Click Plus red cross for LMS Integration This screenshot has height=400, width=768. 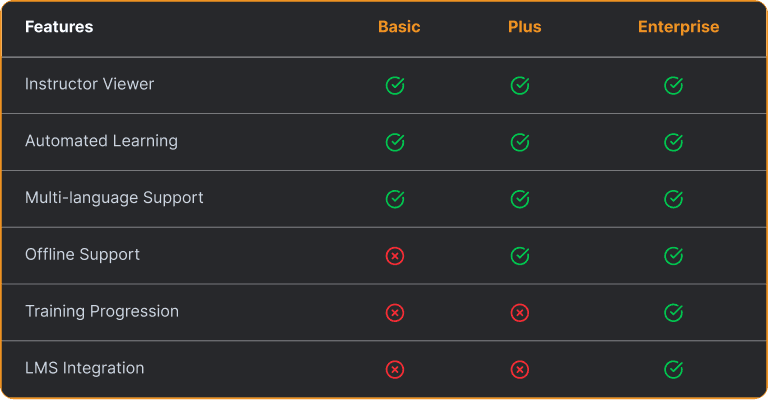pos(520,370)
